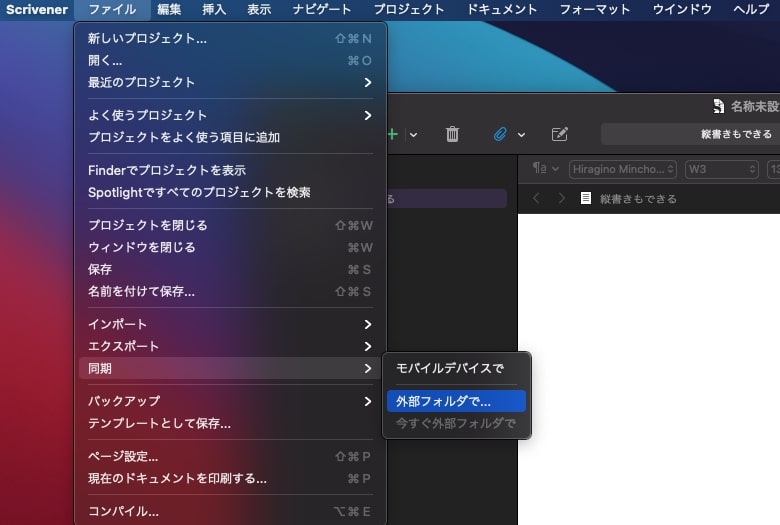
Task: Choose プロジェクトを閉じる
Action: coord(230,225)
